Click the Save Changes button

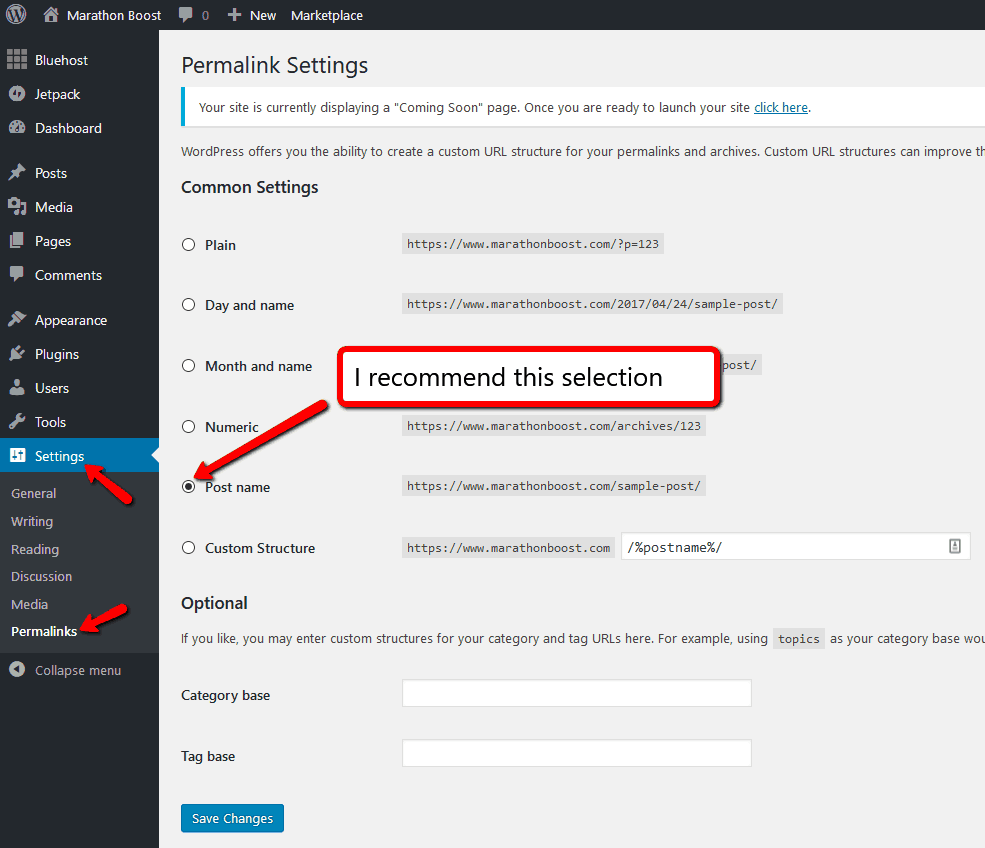coord(232,818)
